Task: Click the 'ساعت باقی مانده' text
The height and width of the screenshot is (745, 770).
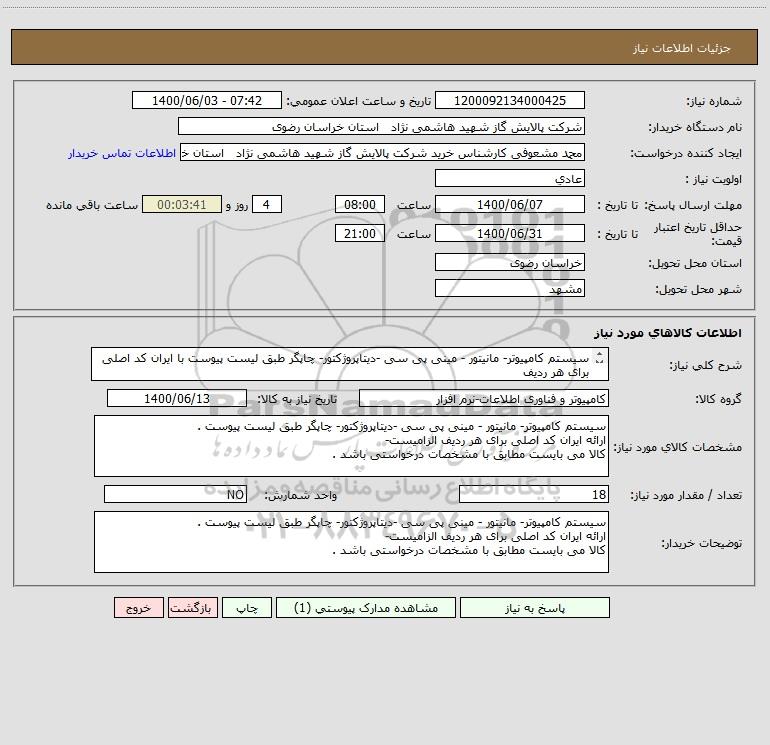Action: tap(92, 205)
